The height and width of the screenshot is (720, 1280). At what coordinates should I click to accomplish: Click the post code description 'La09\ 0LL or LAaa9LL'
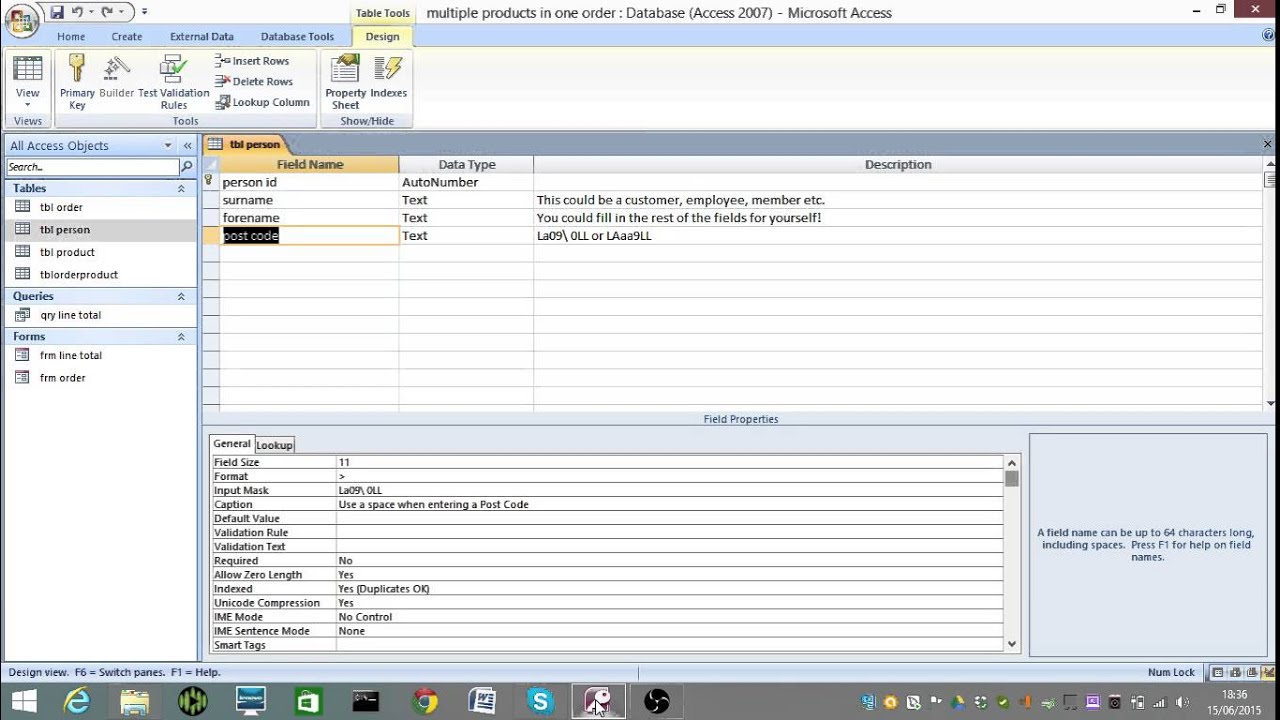[594, 236]
